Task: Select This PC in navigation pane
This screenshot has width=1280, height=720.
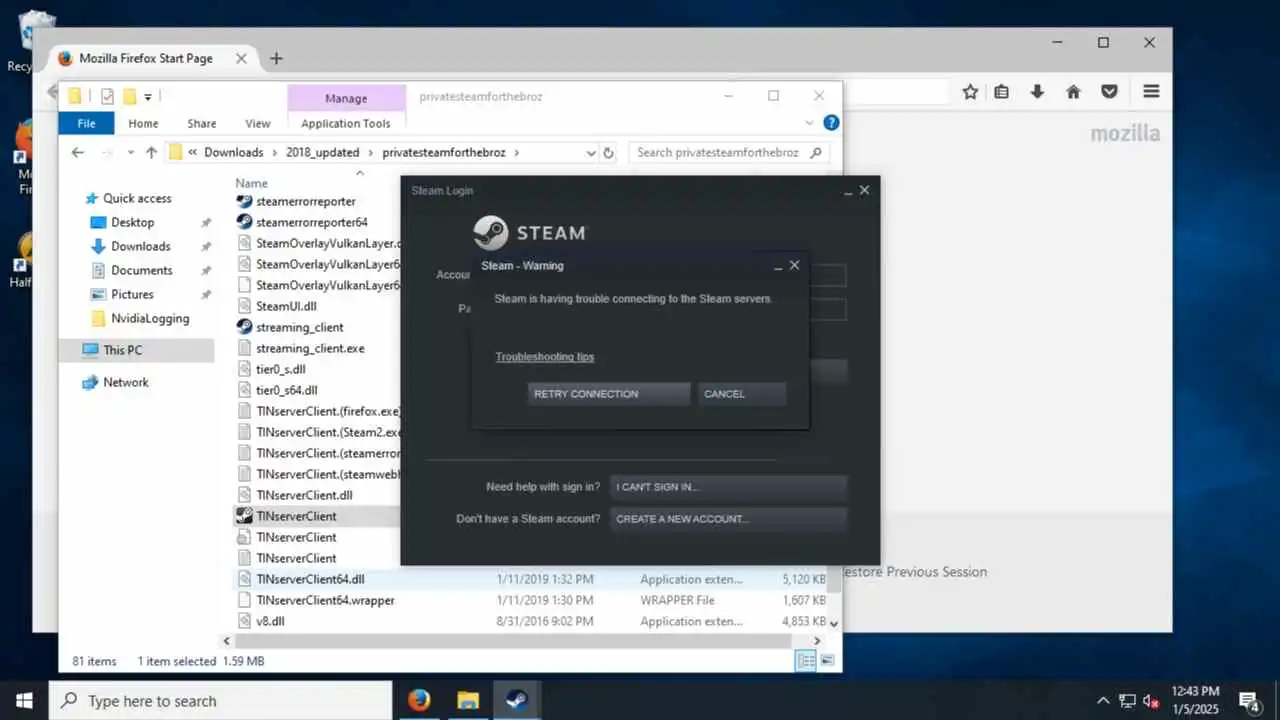Action: [x=138, y=350]
